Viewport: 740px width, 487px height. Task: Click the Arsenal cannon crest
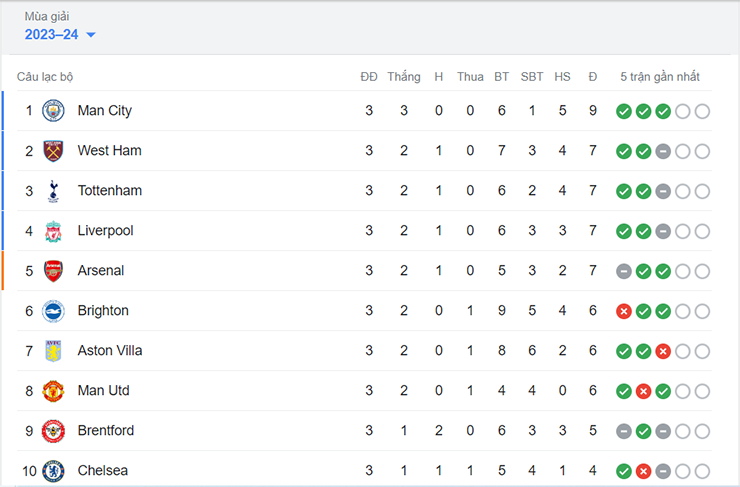click(53, 271)
